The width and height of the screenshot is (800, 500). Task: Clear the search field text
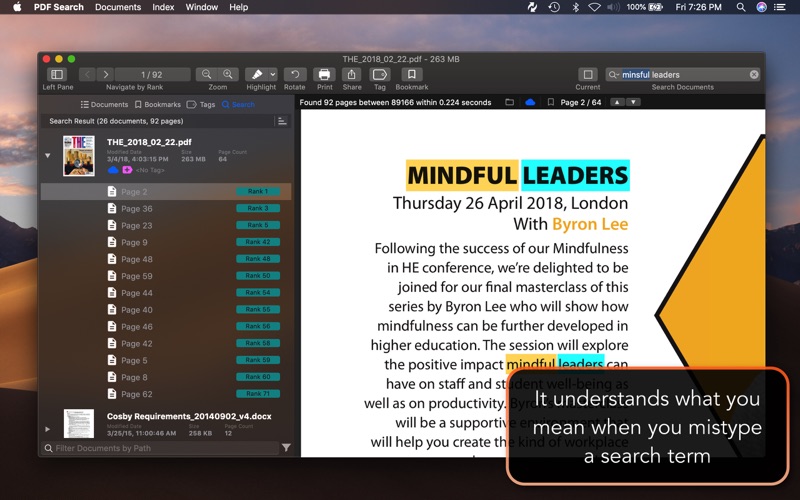tap(754, 74)
